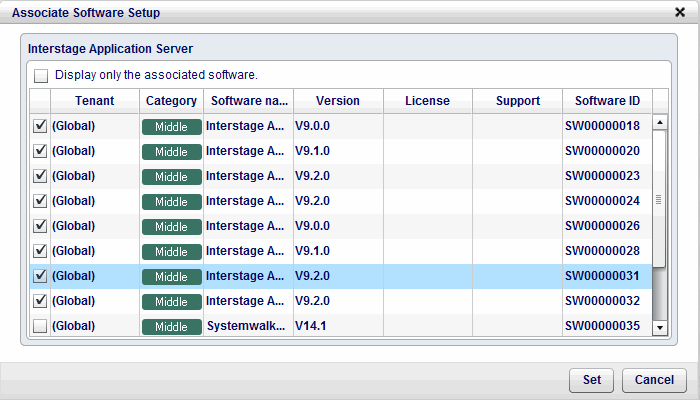Click (Global) tenant in SW00000018 row

tap(74, 126)
